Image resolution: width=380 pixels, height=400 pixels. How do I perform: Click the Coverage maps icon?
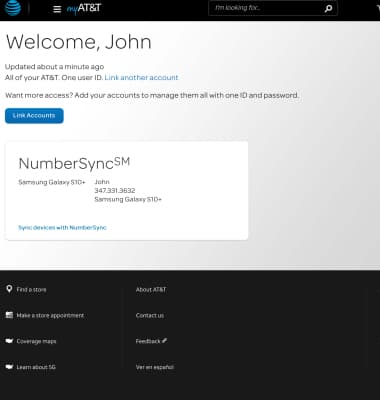[9, 341]
